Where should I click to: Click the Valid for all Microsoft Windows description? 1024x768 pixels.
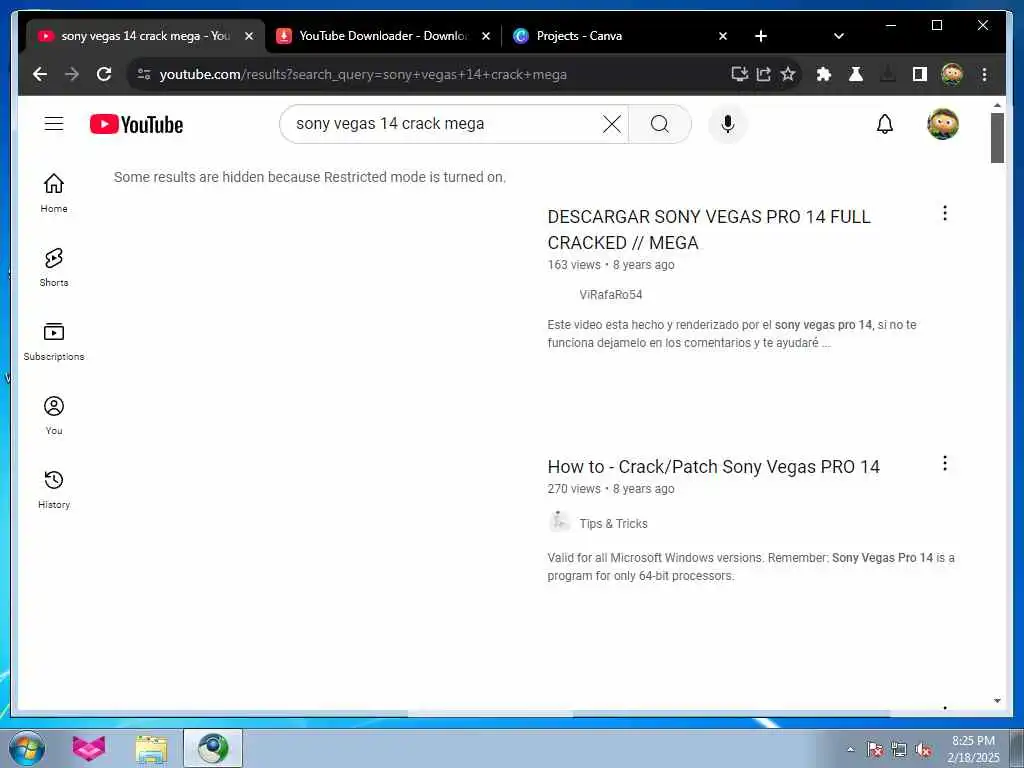751,567
